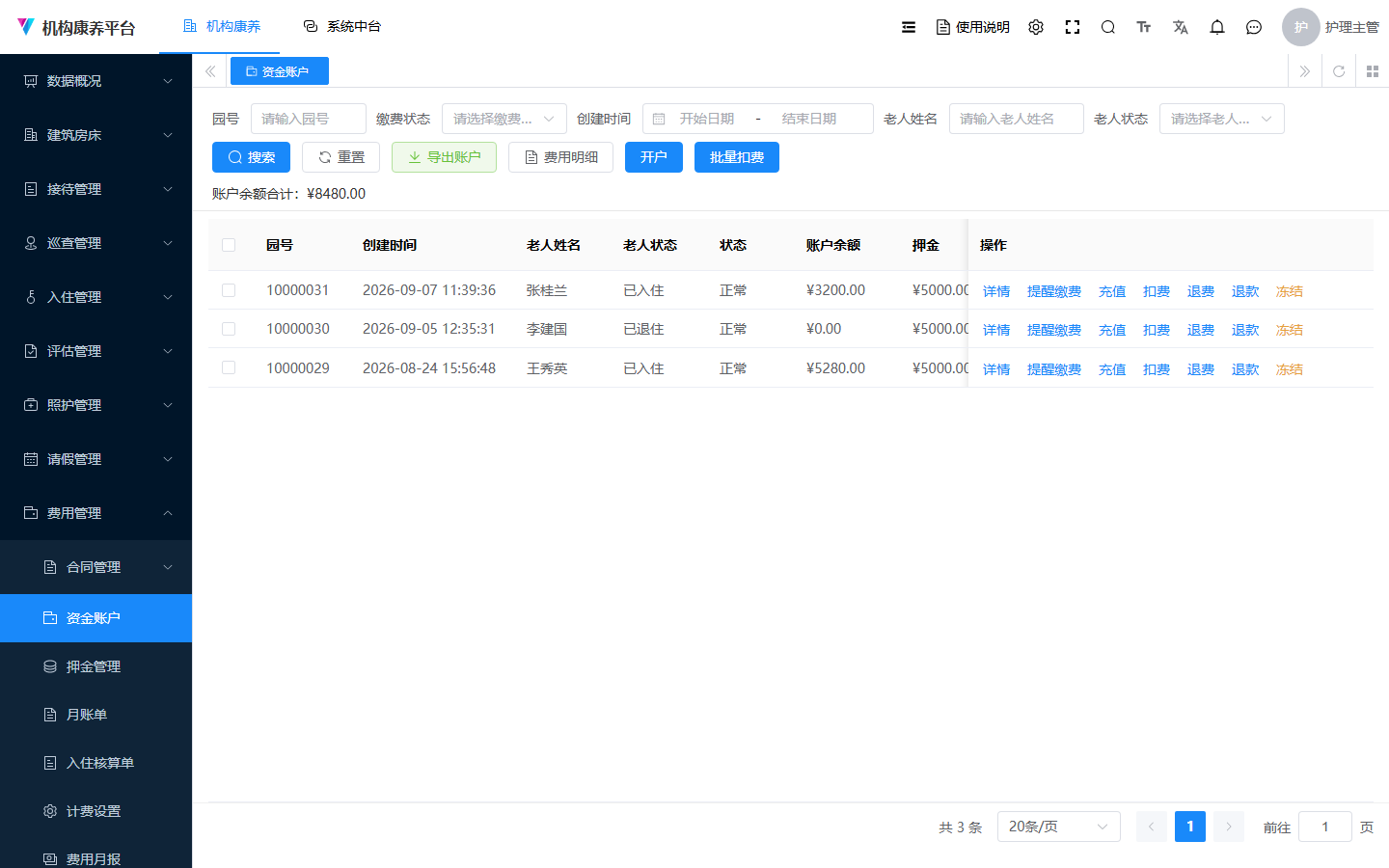This screenshot has width=1389, height=868.
Task: Expand 数据概况 sidebar menu
Action: click(95, 81)
